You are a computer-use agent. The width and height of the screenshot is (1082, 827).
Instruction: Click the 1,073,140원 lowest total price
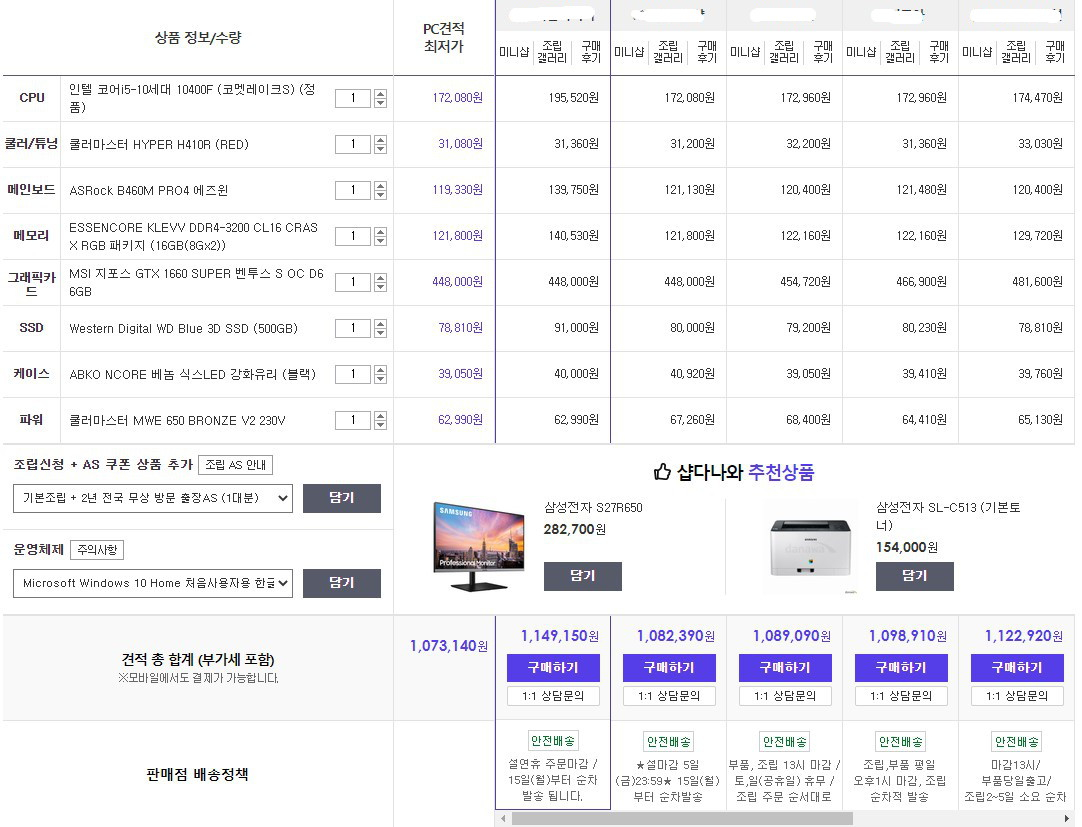click(449, 645)
